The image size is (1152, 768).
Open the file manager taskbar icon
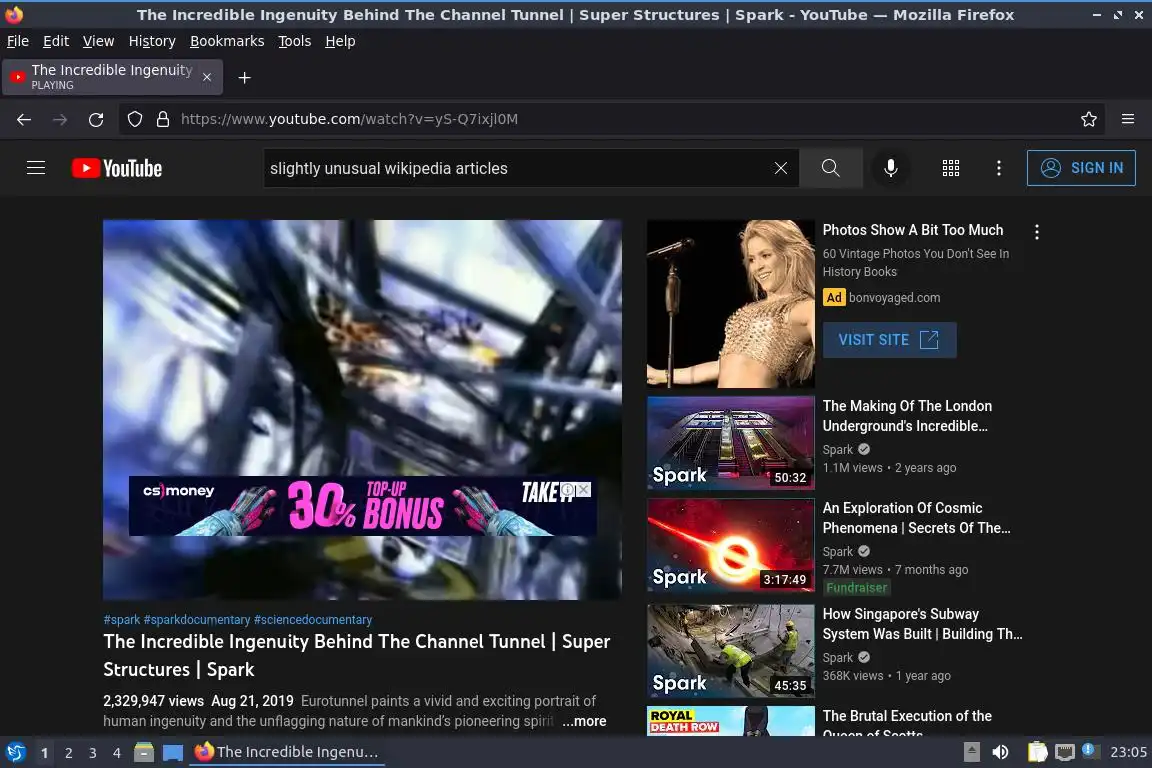tap(144, 752)
